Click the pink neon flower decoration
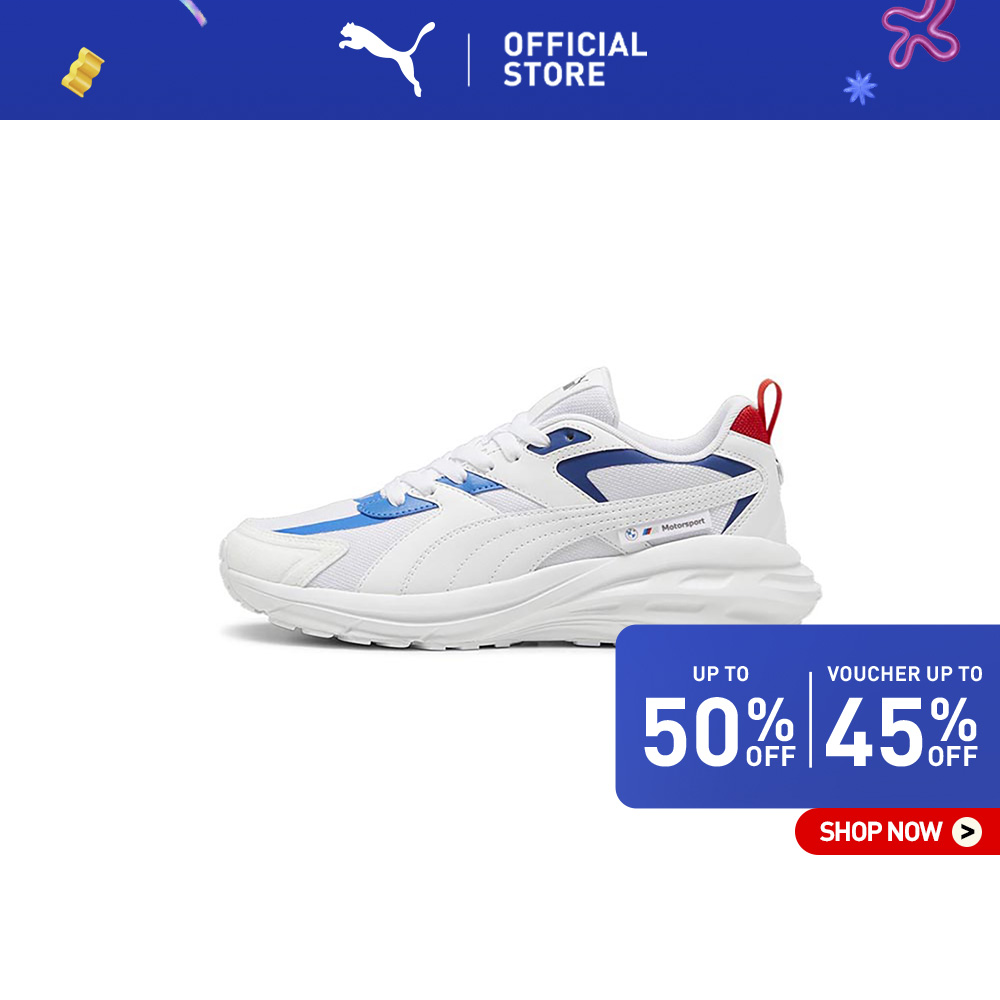Screen dimensions: 1000x1000 [x=920, y=32]
